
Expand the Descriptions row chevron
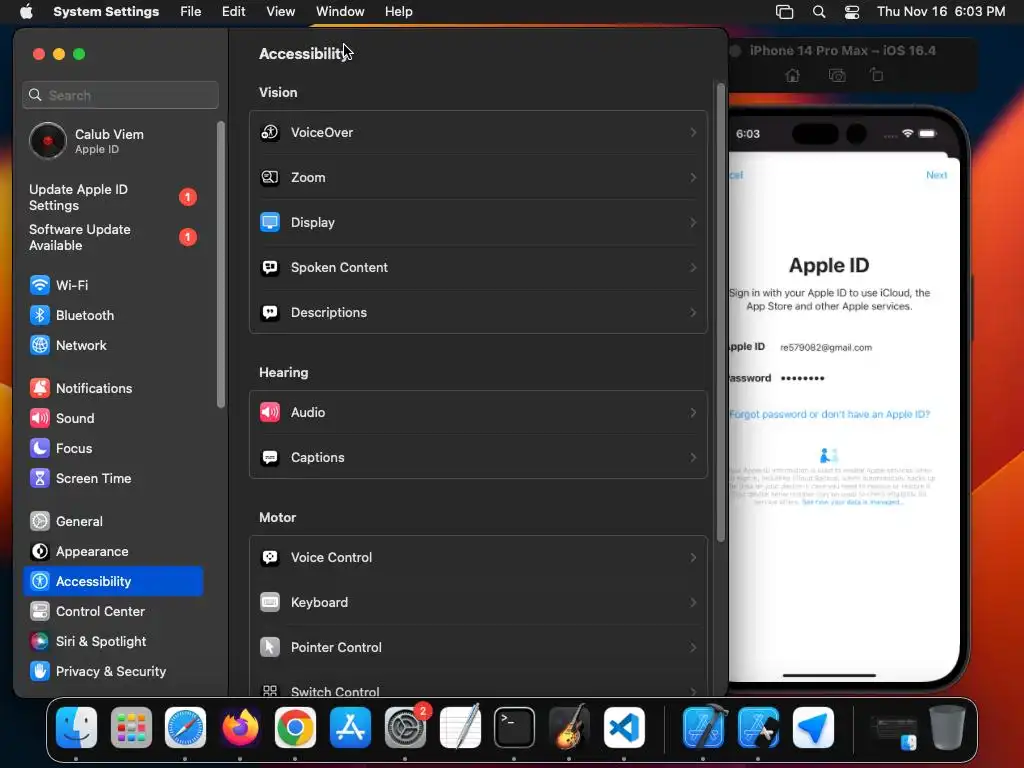693,313
